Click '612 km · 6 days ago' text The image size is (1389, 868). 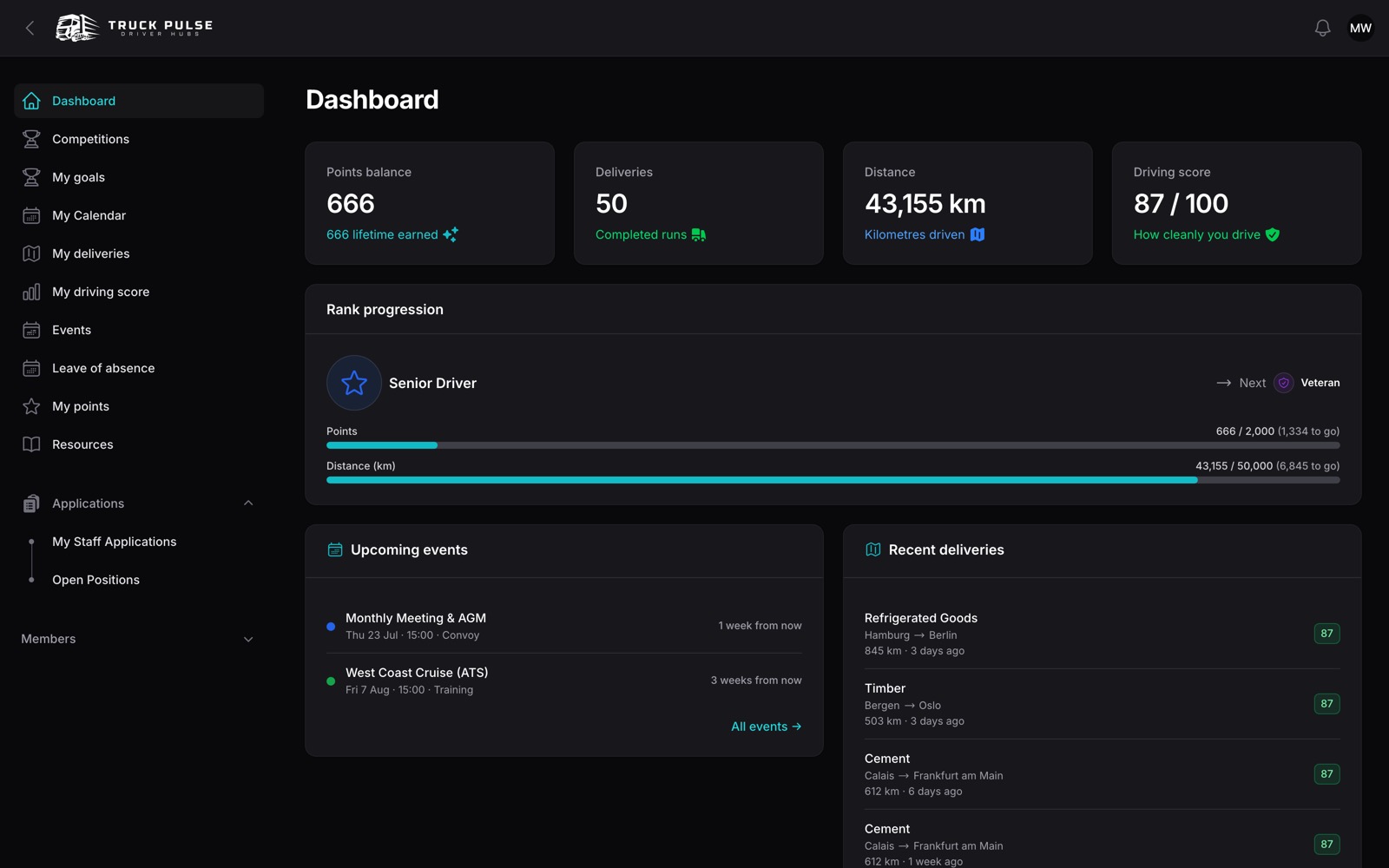pos(913,792)
